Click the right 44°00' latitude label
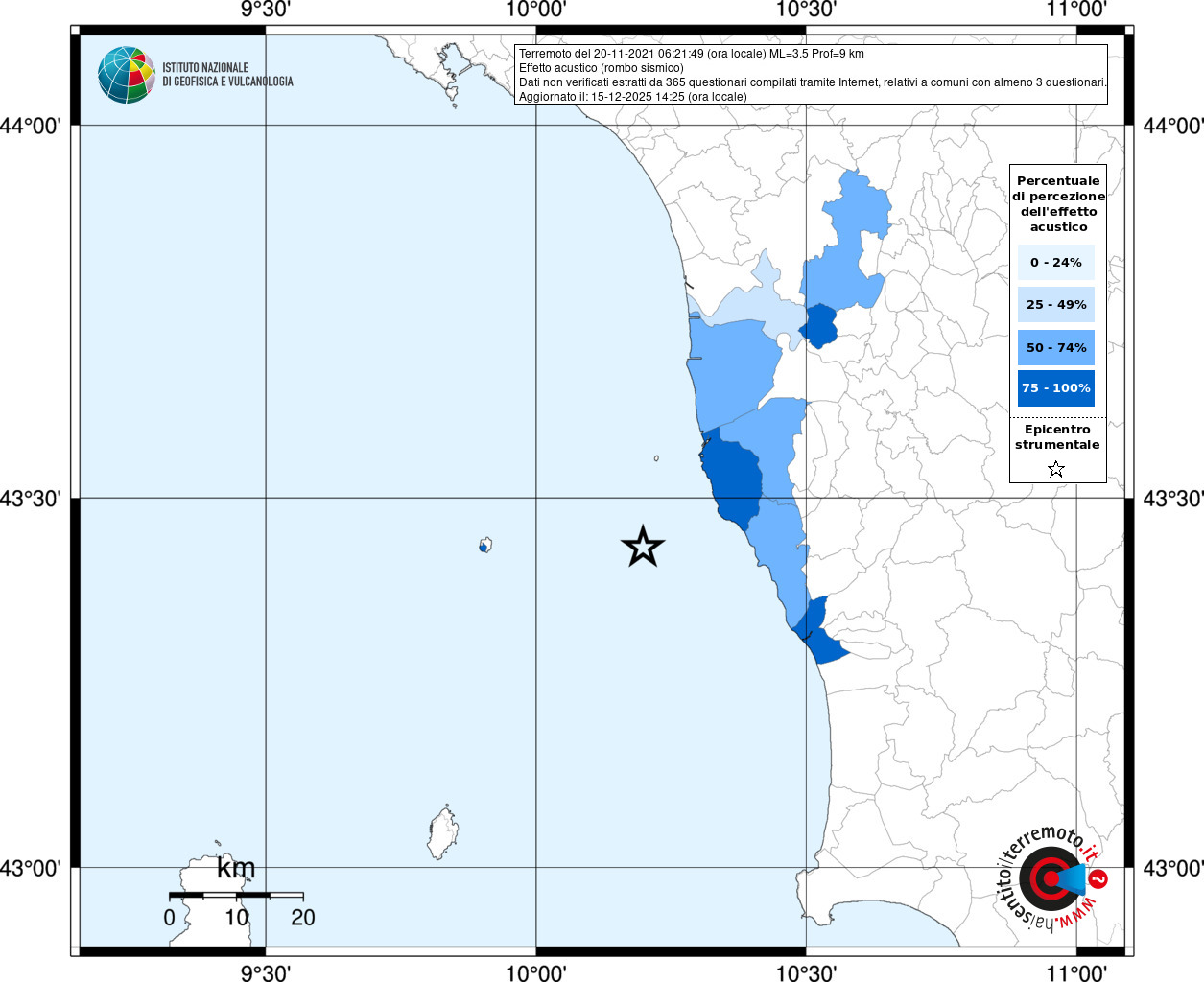Image resolution: width=1204 pixels, height=982 pixels. [1172, 126]
